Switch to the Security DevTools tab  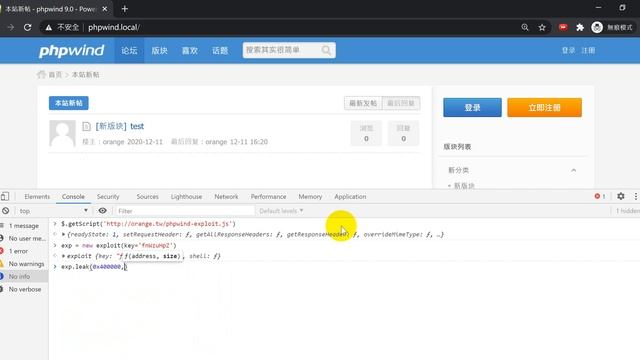tap(108, 196)
